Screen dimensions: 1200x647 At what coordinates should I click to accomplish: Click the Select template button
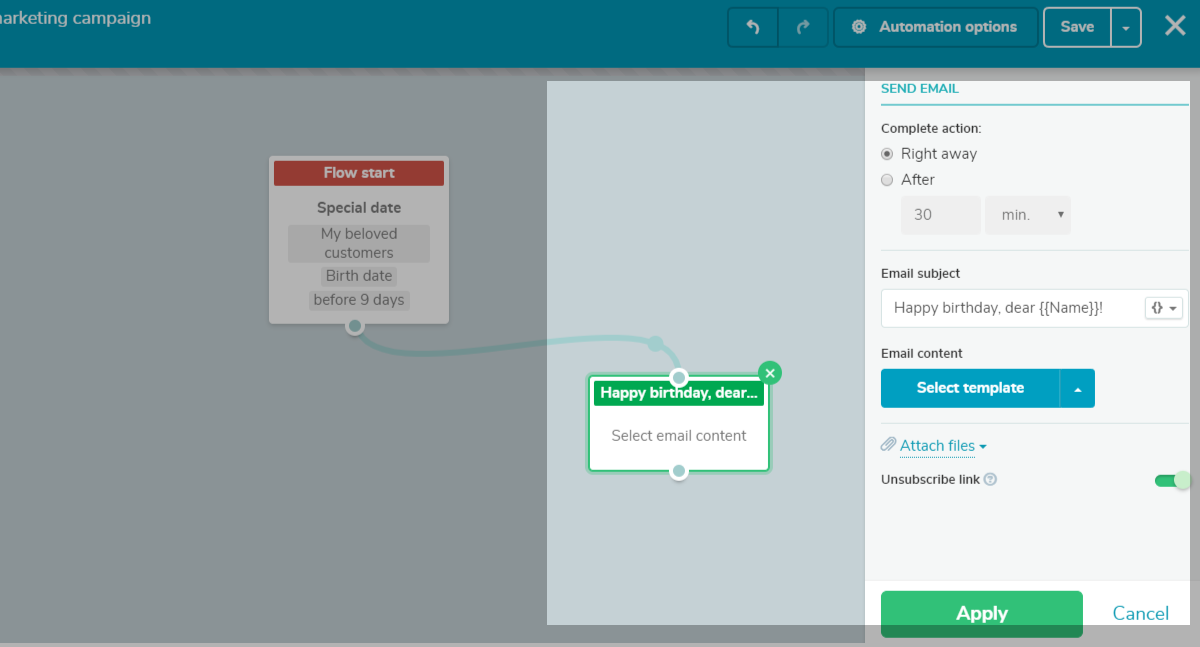click(x=970, y=388)
